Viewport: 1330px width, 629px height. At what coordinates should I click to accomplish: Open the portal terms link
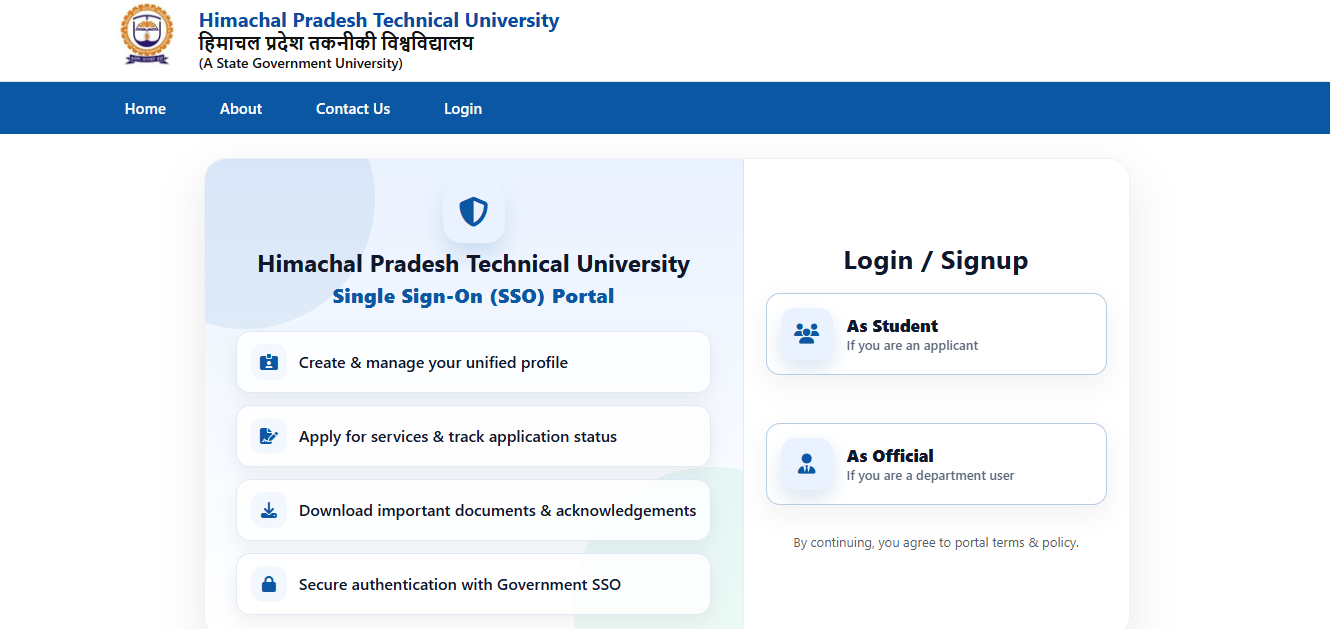983,542
